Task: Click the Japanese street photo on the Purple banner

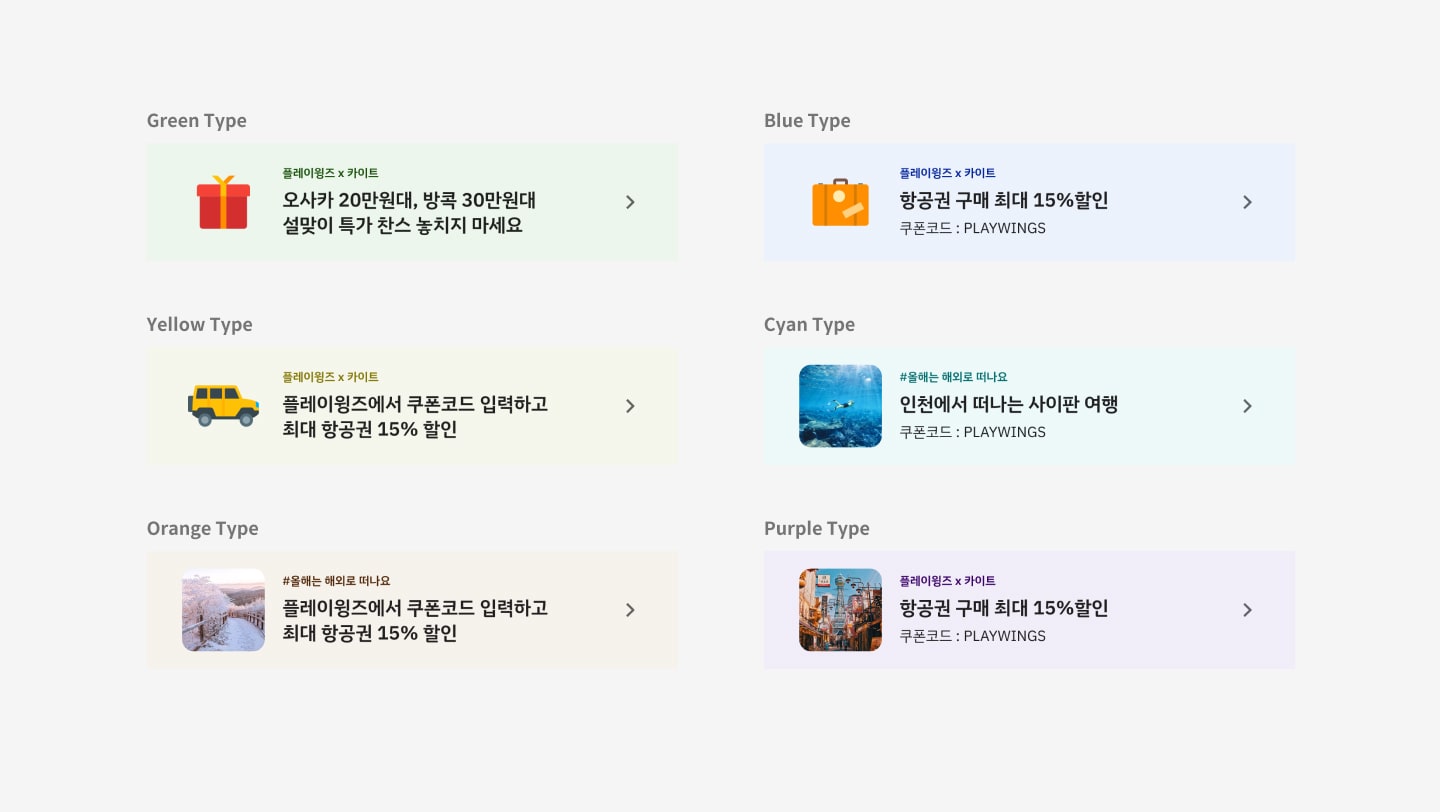Action: [840, 610]
